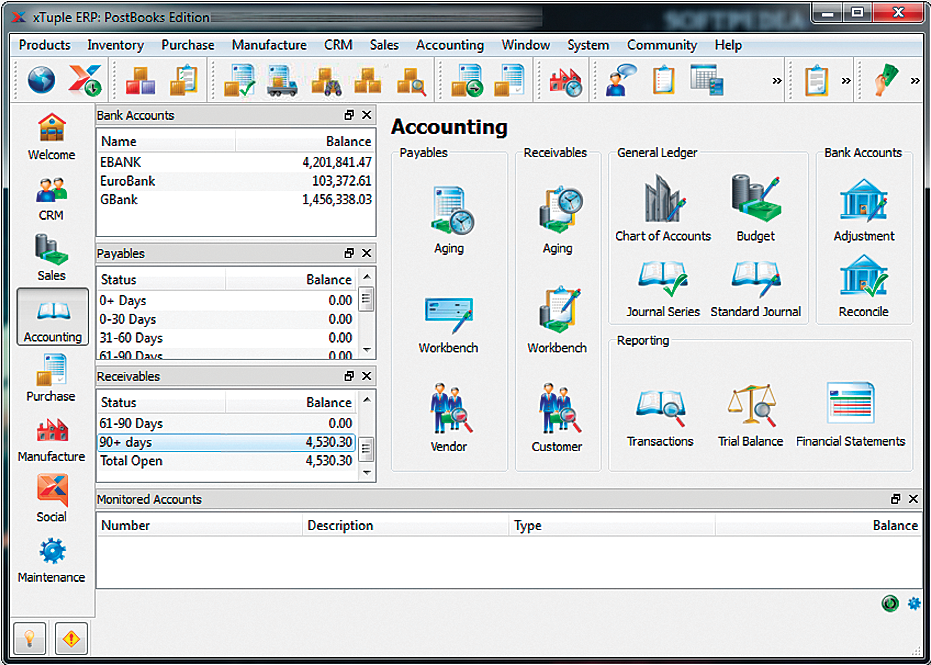The width and height of the screenshot is (931, 665).
Task: Click the xTuple download toolbar icon
Action: tap(85, 80)
